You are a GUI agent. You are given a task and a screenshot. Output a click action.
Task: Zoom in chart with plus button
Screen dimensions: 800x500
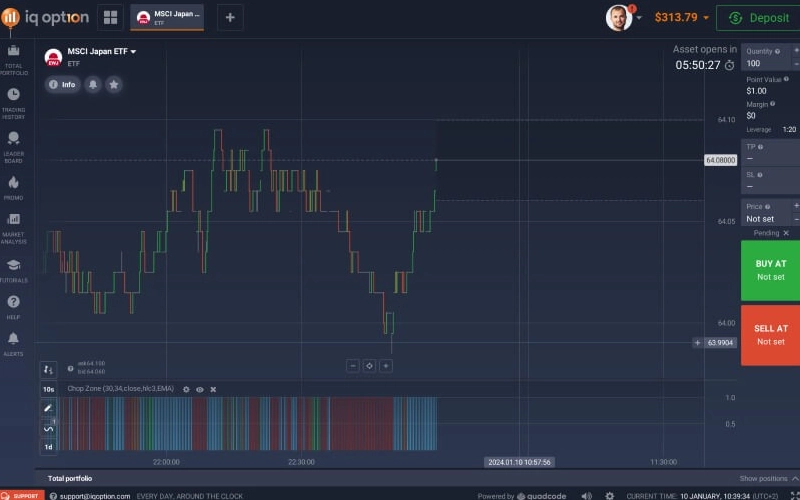click(x=386, y=366)
